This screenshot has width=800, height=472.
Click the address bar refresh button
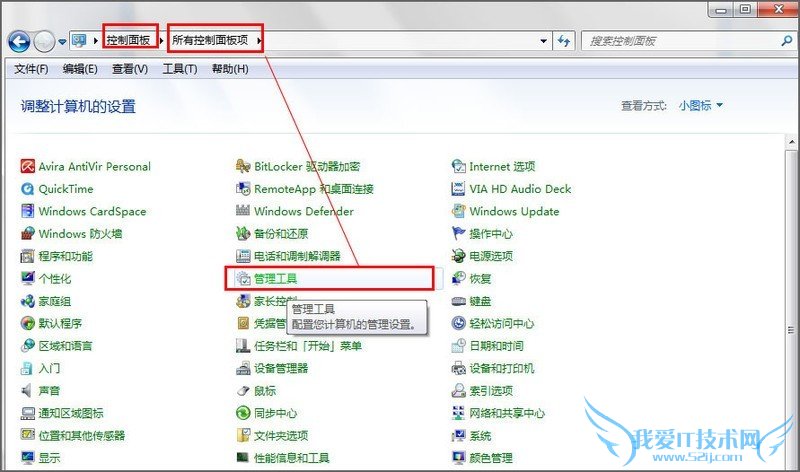click(x=564, y=41)
